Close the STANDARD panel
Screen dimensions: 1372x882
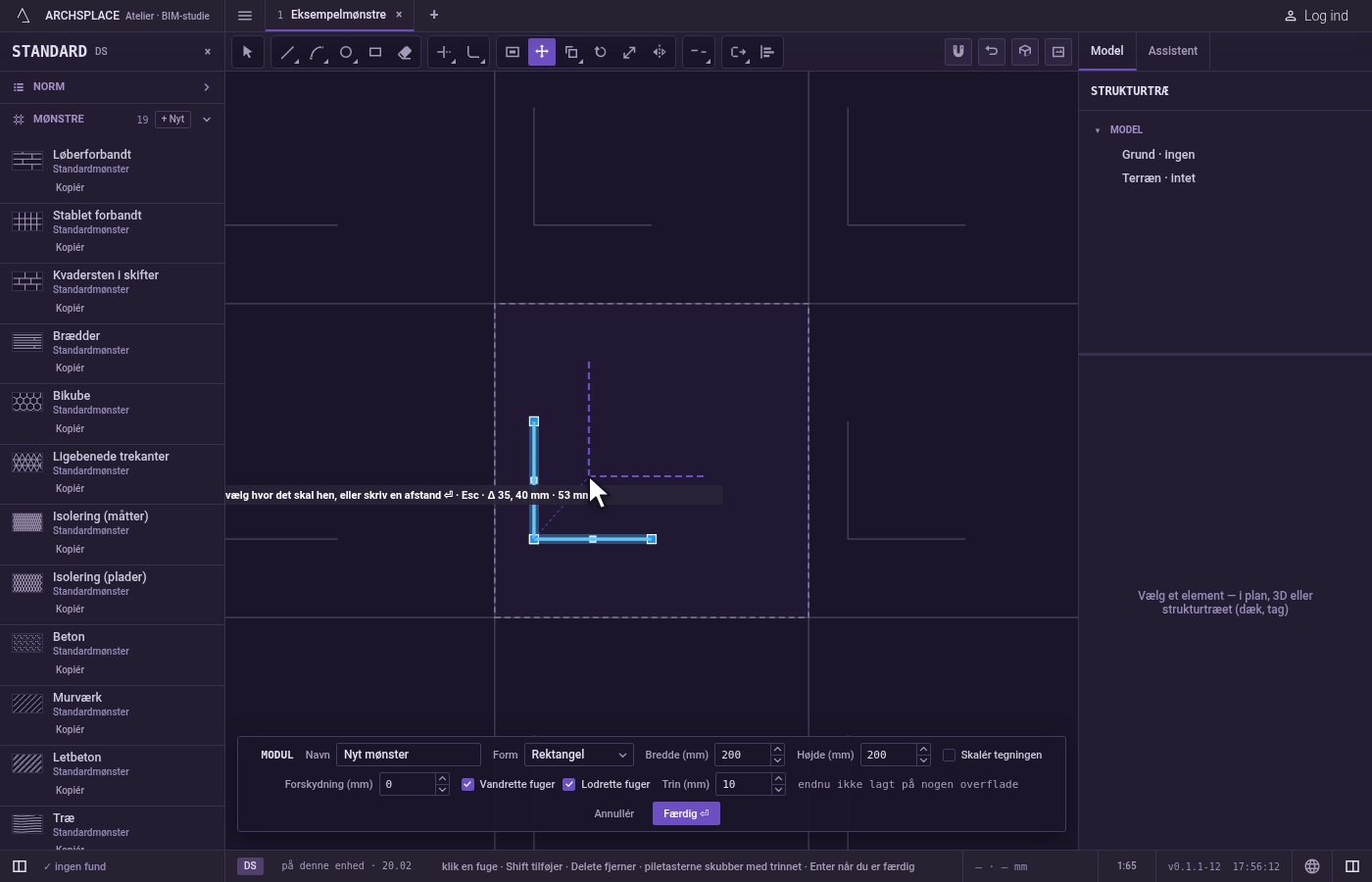[x=208, y=52]
